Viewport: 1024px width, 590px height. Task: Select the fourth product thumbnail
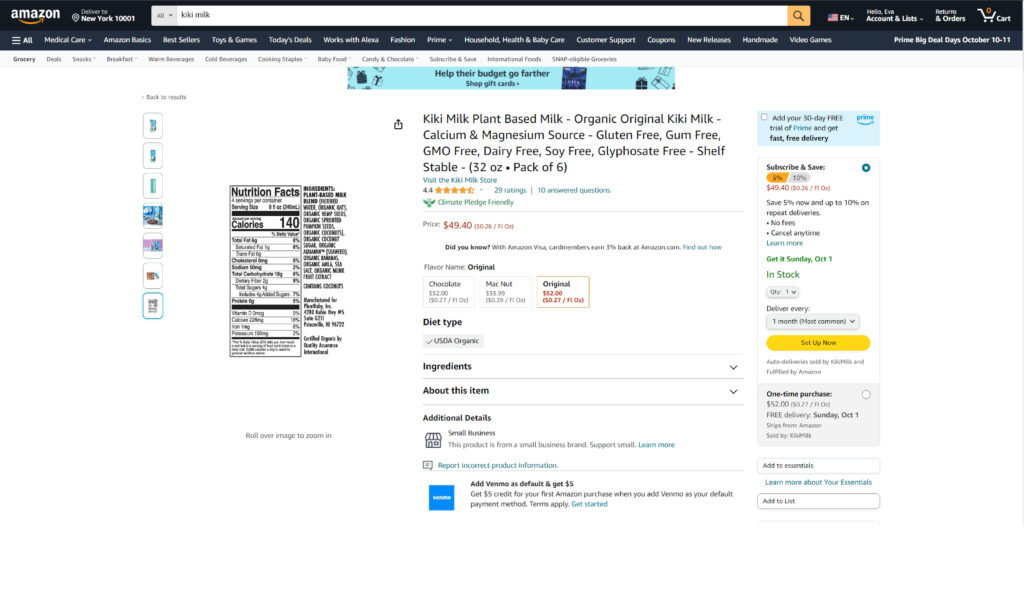(153, 216)
